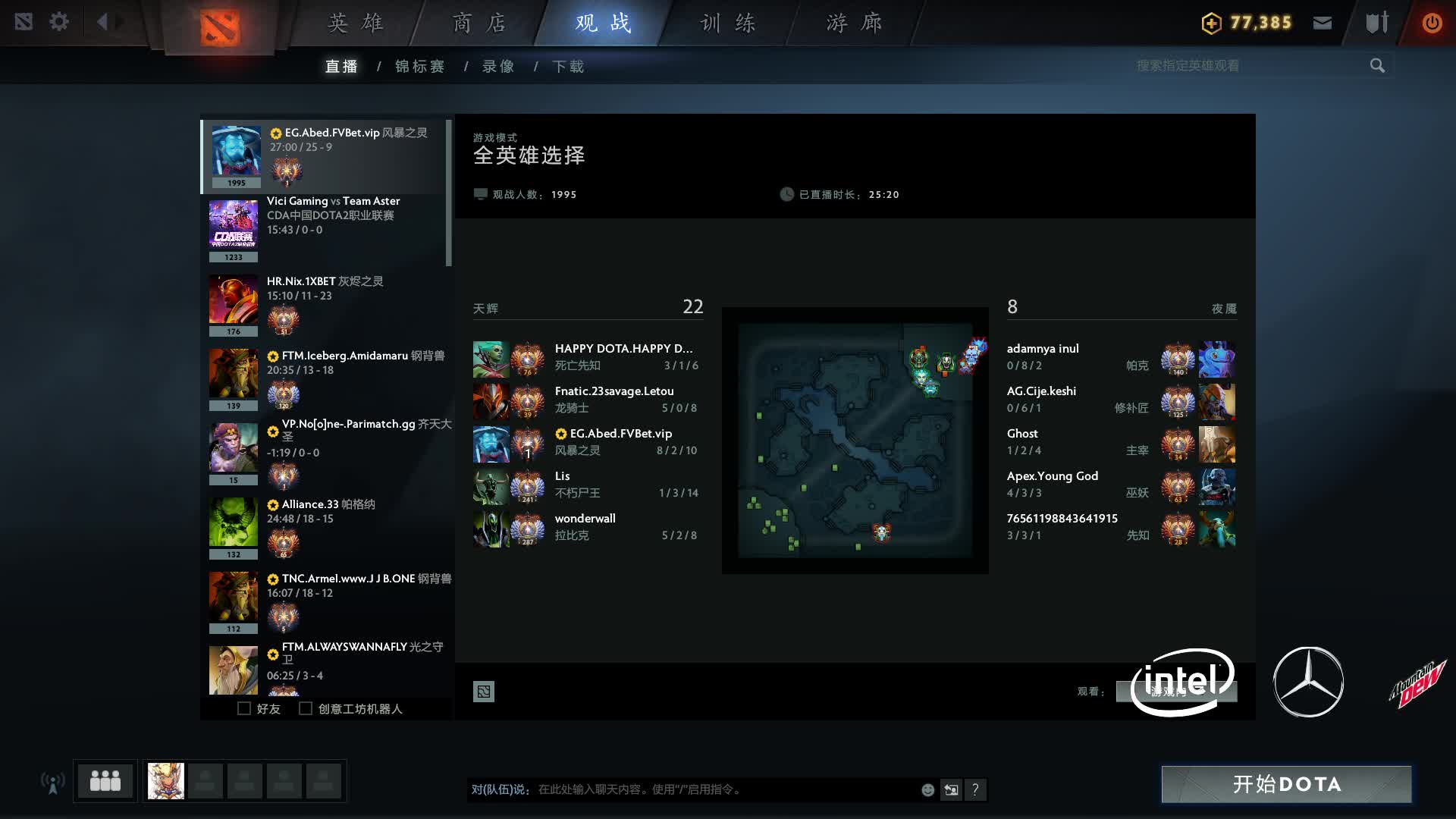Click Lich hero icon for Apex.Young God
The height and width of the screenshot is (819, 1456).
1217,487
